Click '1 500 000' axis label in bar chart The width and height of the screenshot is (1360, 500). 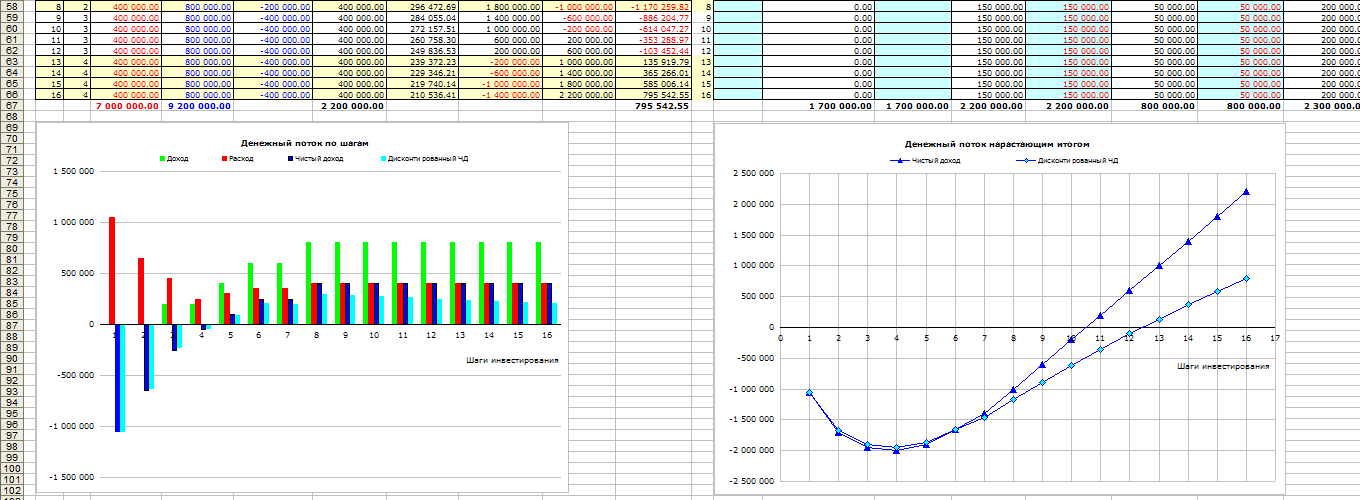pyautogui.click(x=73, y=171)
